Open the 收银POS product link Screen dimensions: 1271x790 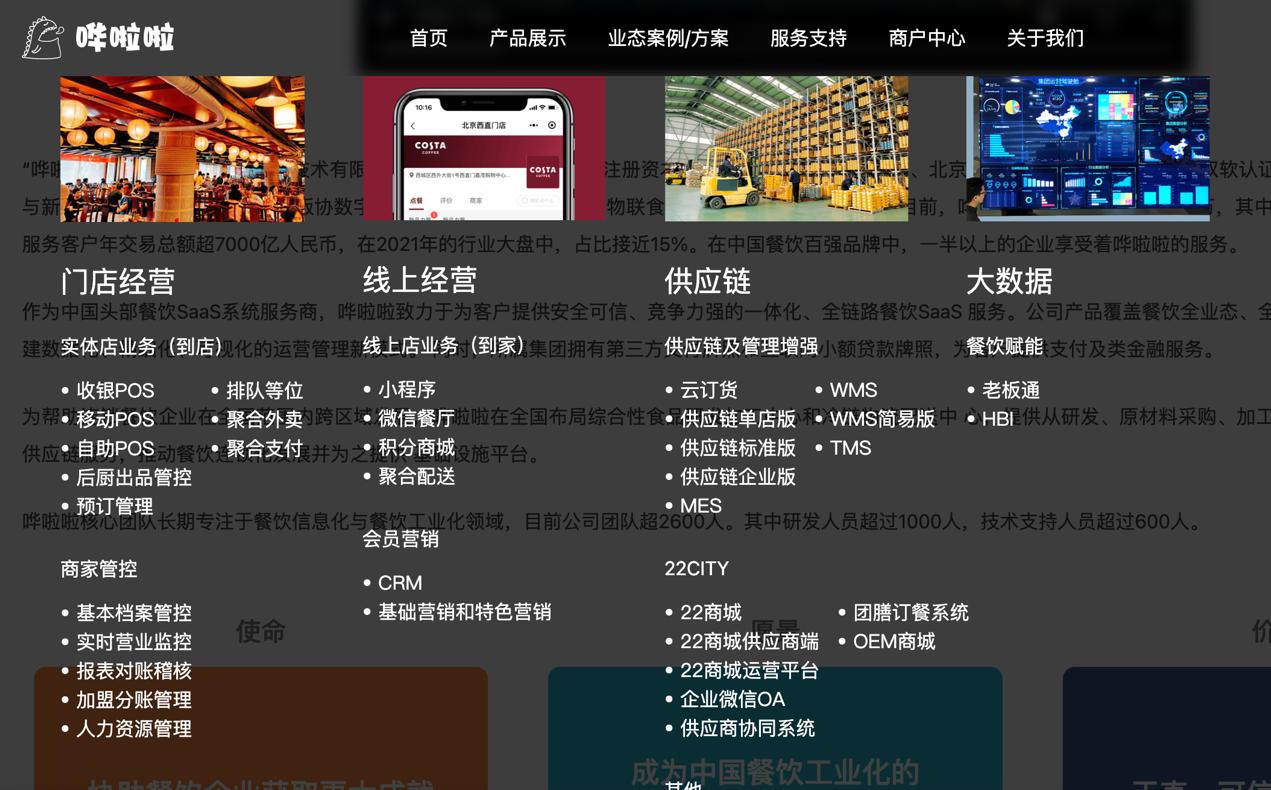[x=116, y=390]
